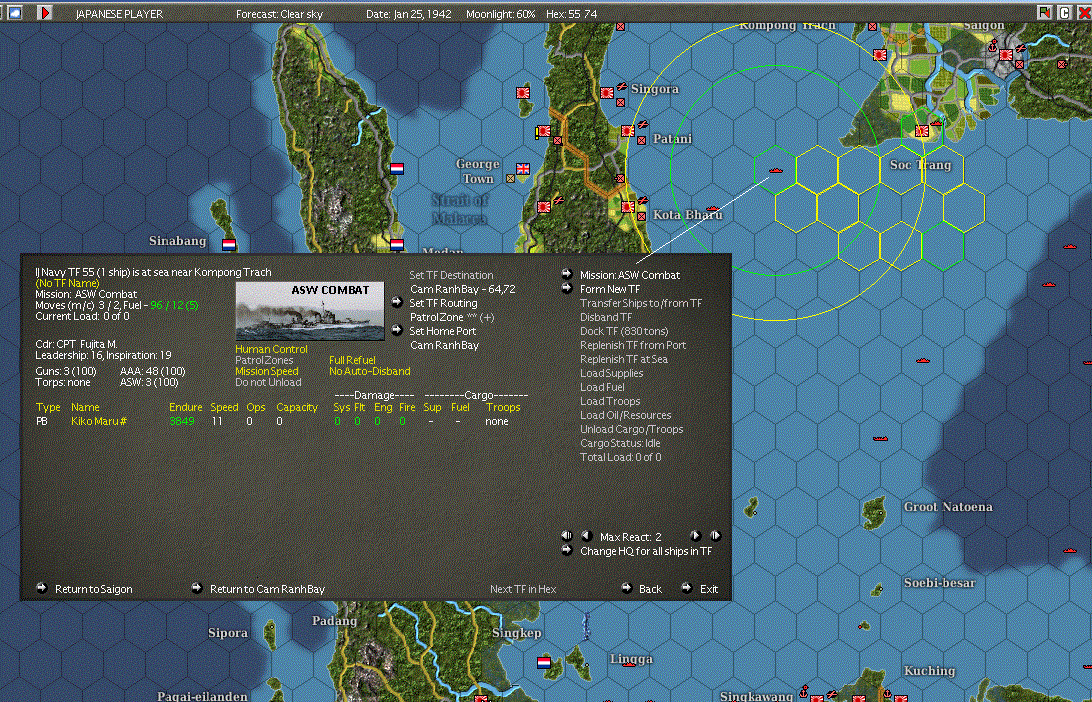Click the Exit arrow button
The width and height of the screenshot is (1092, 702).
click(687, 588)
